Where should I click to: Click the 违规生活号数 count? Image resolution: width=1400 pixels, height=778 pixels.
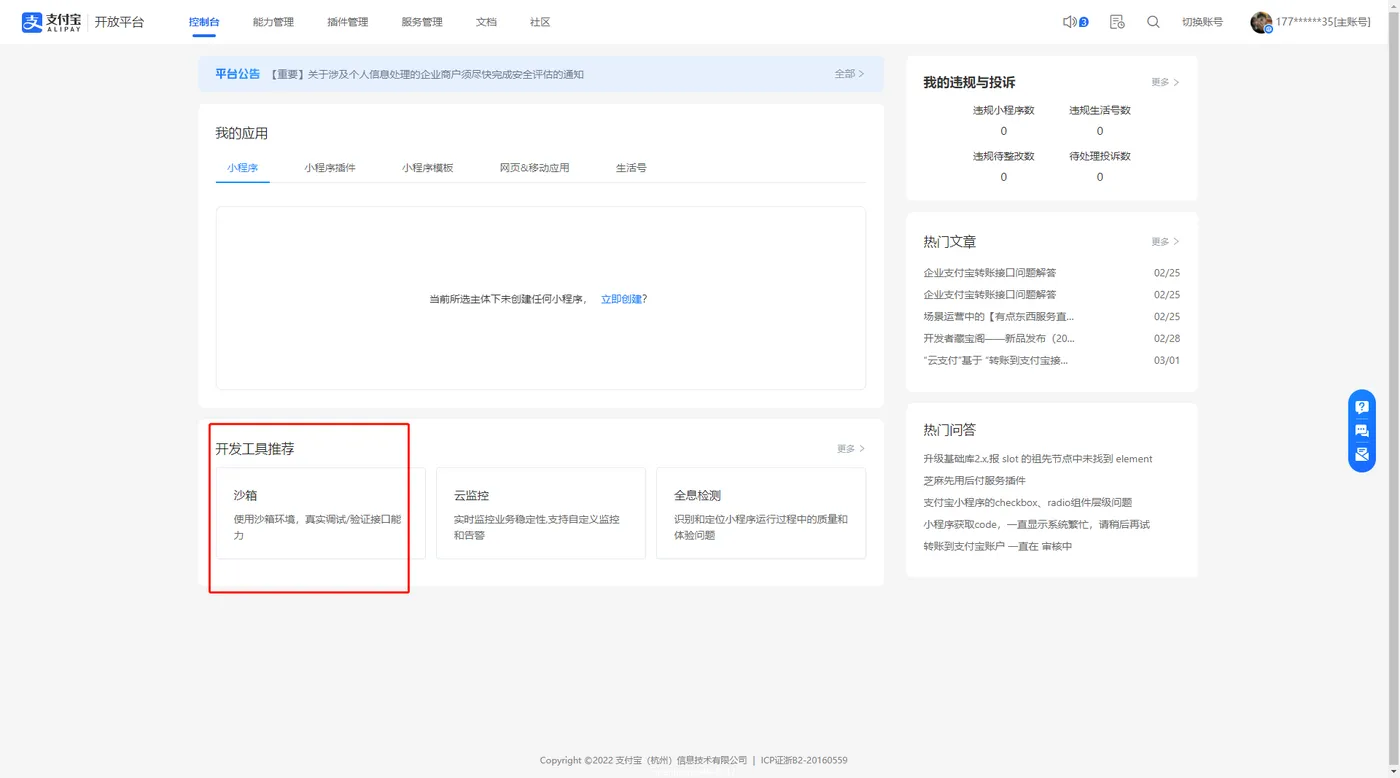tap(1100, 131)
